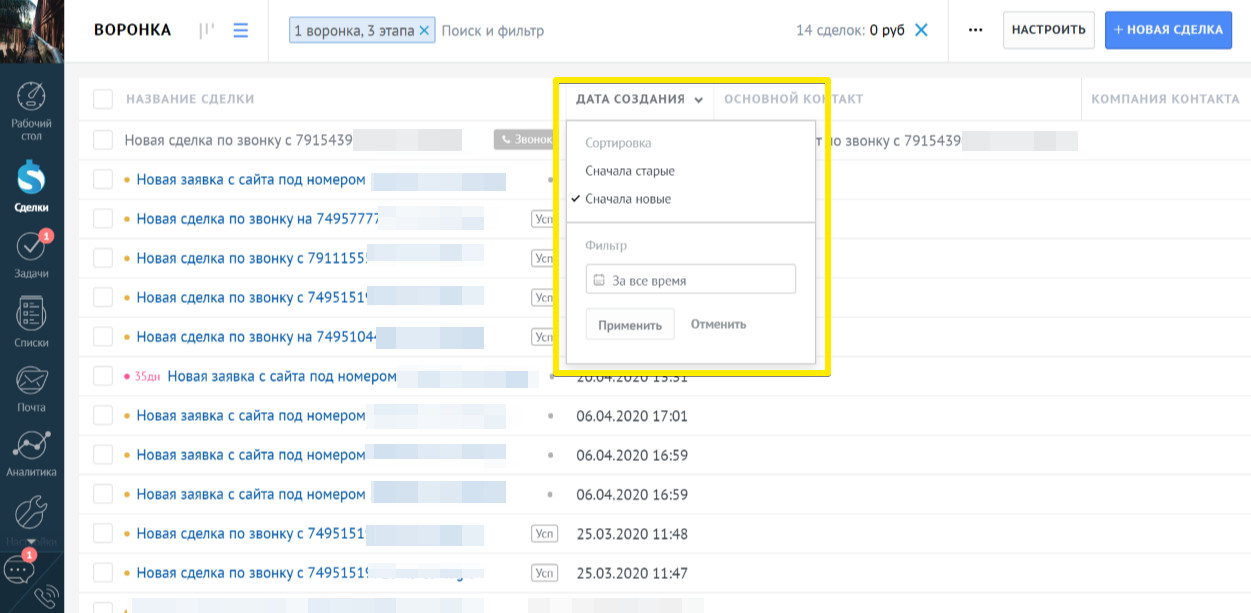Image resolution: width=1251 pixels, height=613 pixels.
Task: Open the chat icon with notification badge
Action: click(19, 569)
